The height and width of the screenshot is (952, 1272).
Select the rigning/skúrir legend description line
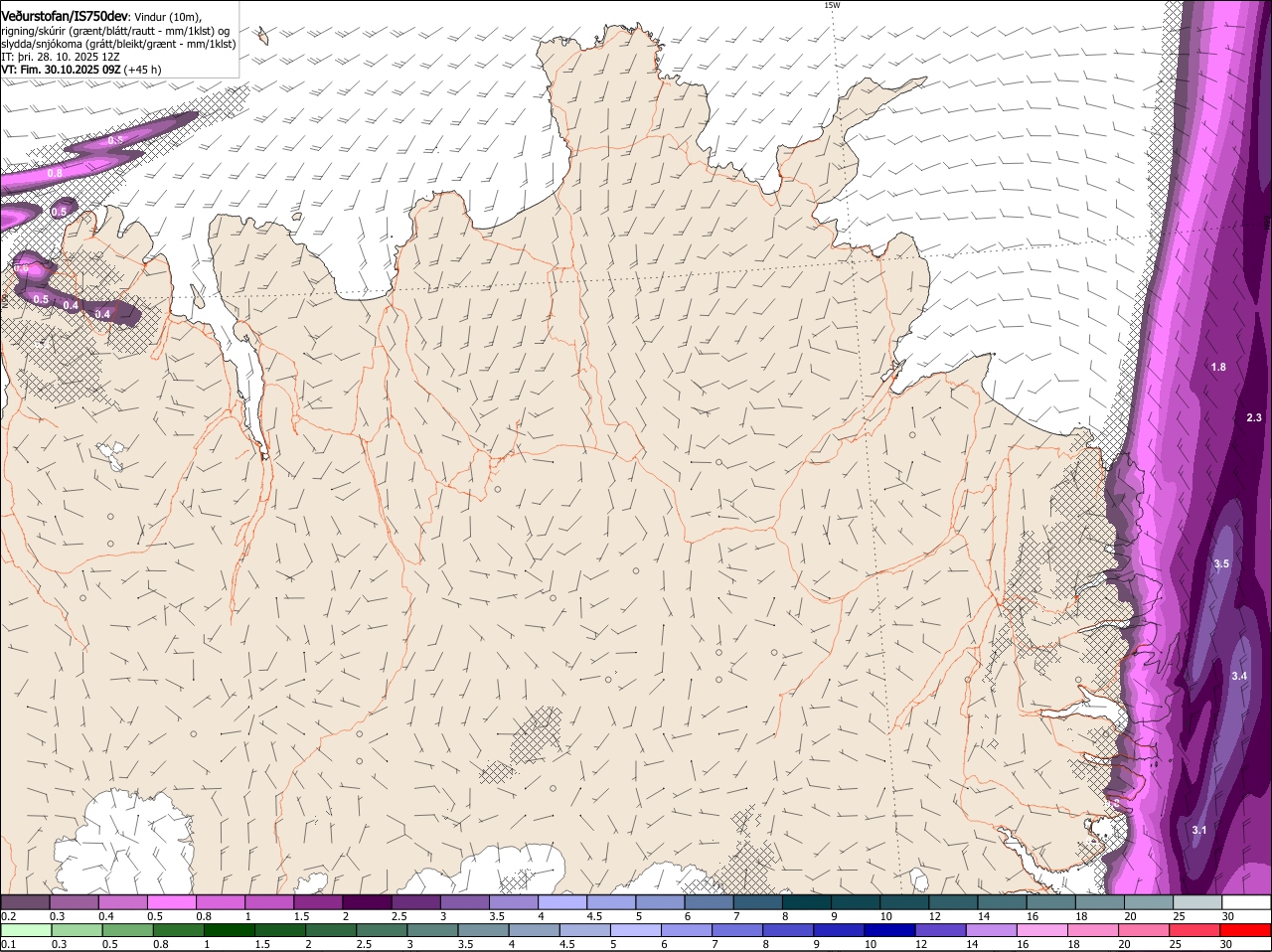coord(115,31)
